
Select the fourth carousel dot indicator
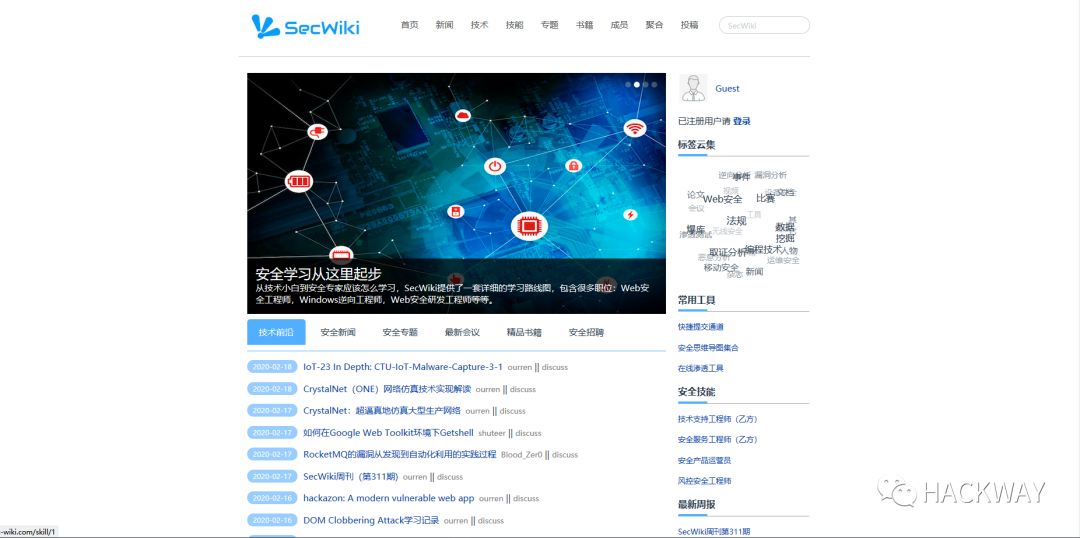[654, 85]
